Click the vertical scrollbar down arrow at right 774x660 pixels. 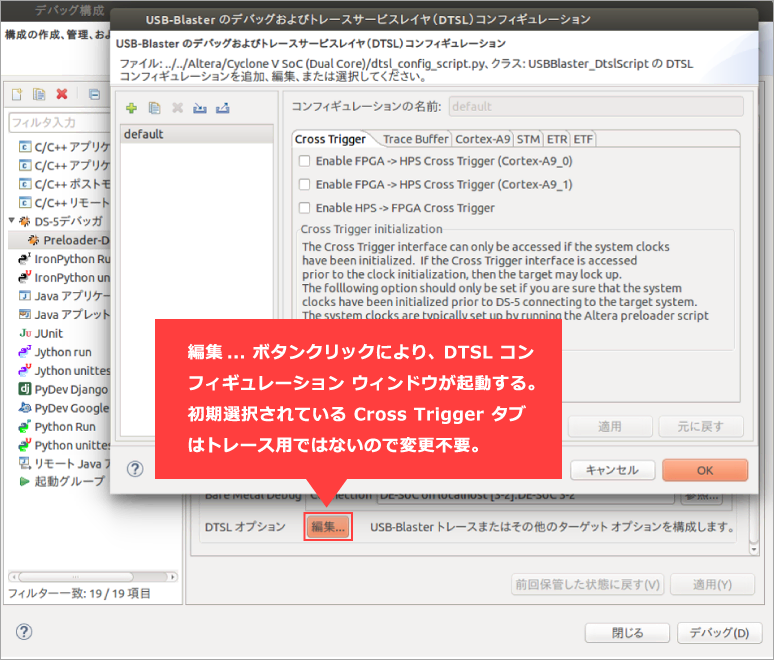coord(753,549)
